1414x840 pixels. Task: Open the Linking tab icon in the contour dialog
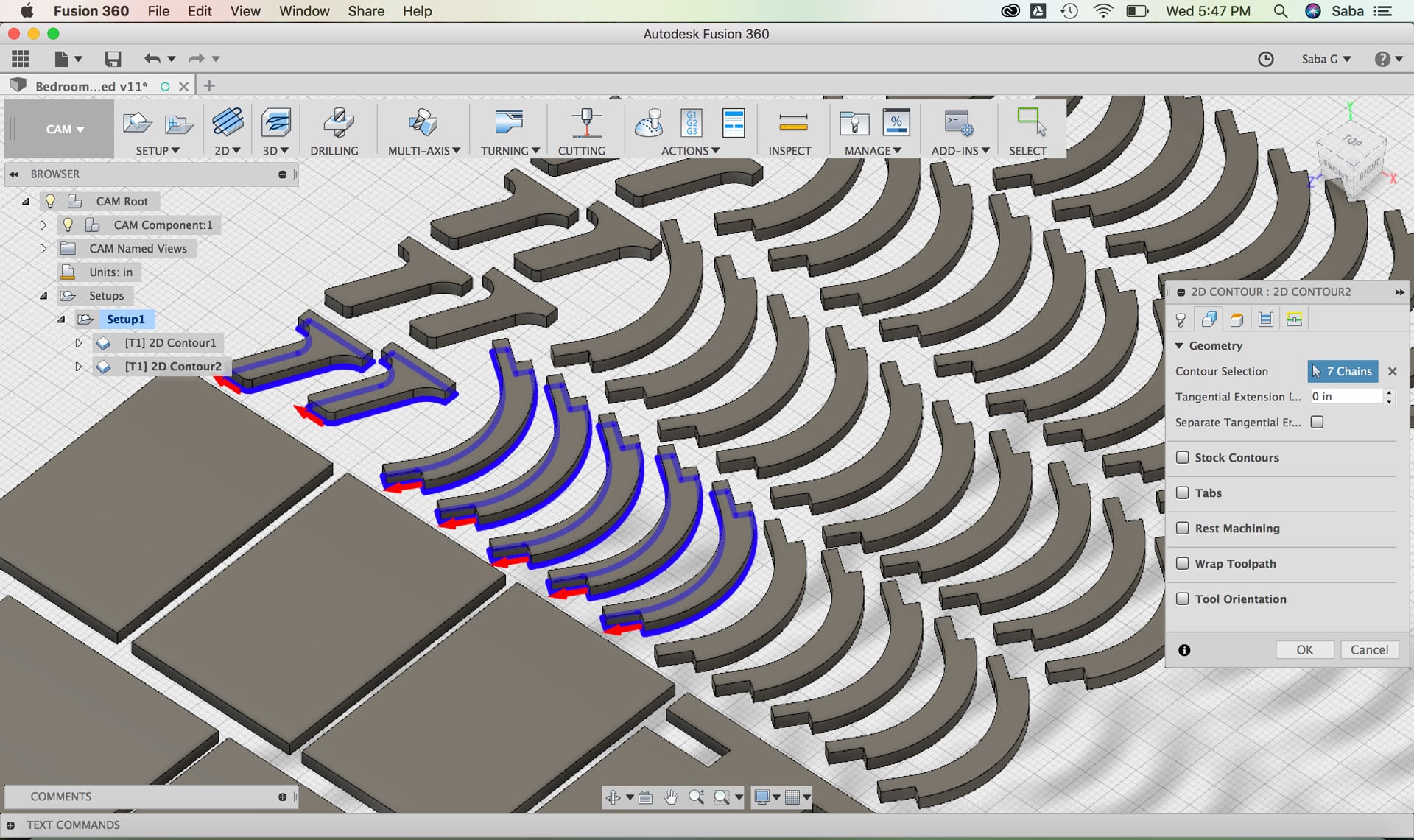[x=1294, y=320]
